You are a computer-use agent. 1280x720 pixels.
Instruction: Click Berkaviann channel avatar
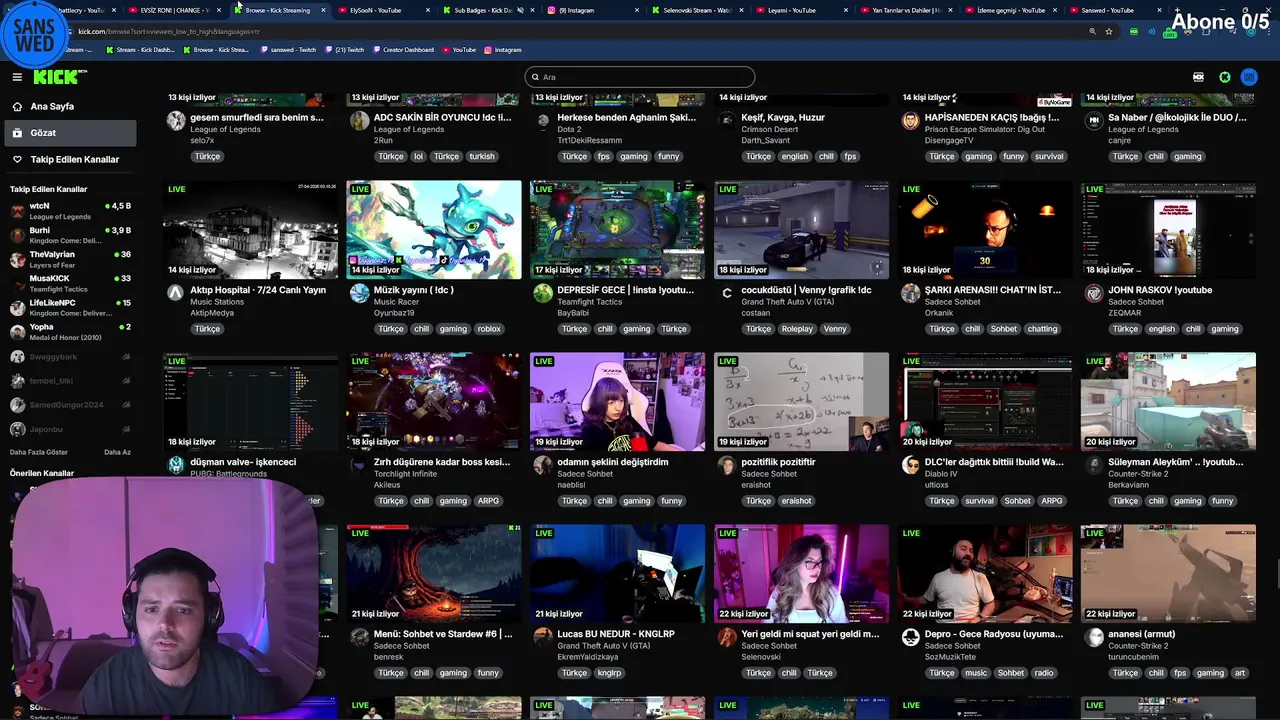coord(1094,465)
